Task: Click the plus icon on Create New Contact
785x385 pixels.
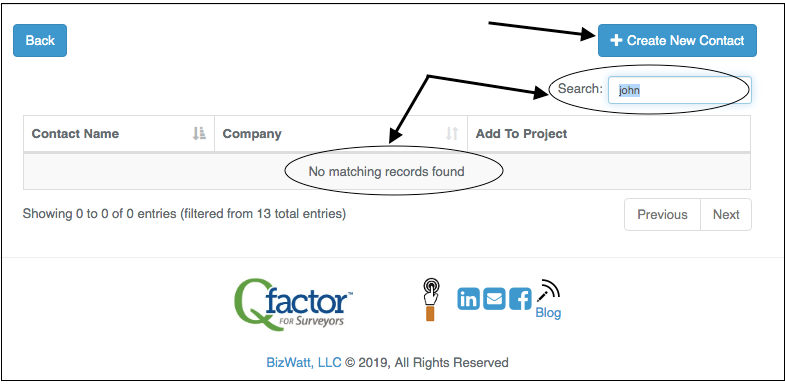Action: [x=616, y=40]
